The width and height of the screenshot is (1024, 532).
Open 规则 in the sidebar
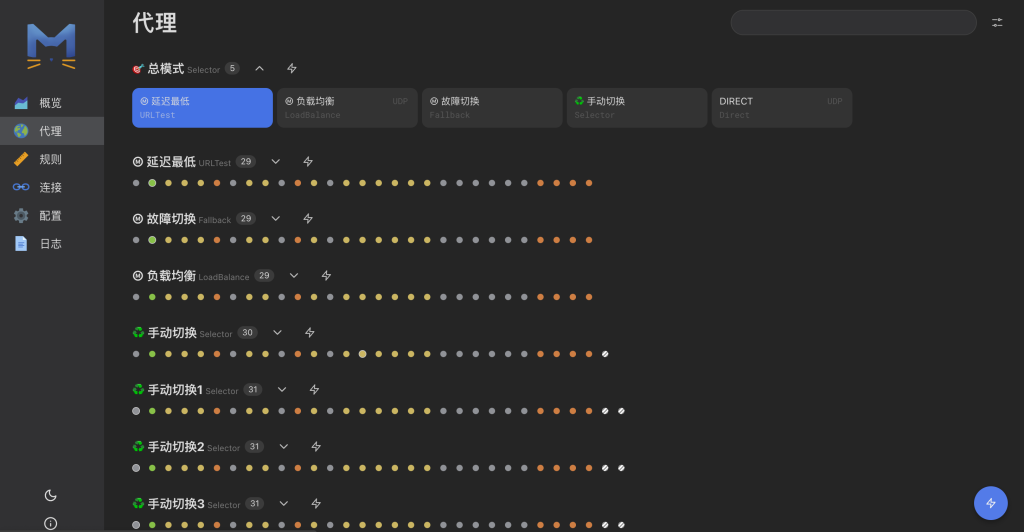click(50, 159)
